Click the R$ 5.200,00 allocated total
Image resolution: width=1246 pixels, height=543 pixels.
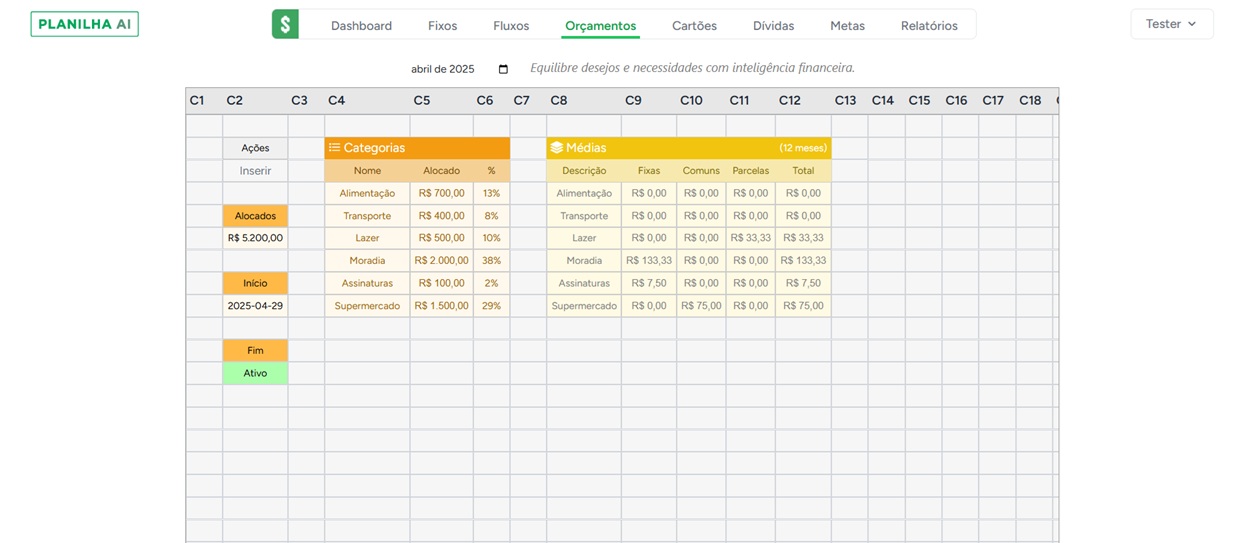tap(255, 238)
